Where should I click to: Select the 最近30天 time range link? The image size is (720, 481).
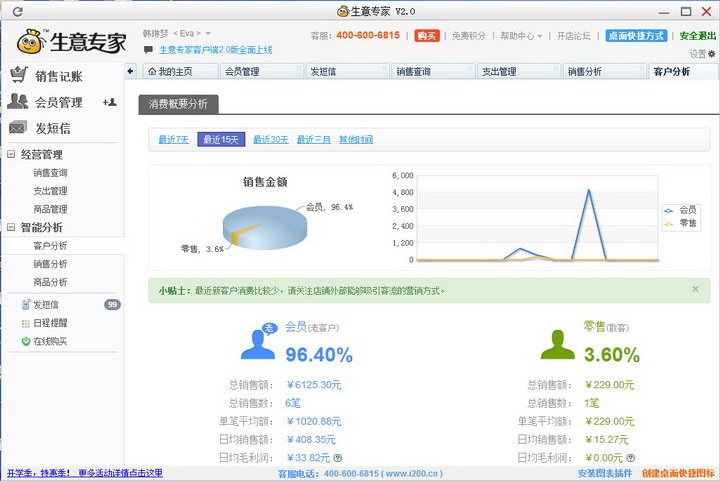(270, 139)
